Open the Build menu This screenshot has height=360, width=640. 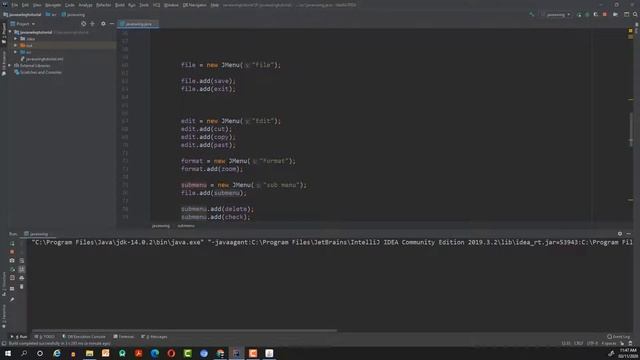(x=120, y=5)
